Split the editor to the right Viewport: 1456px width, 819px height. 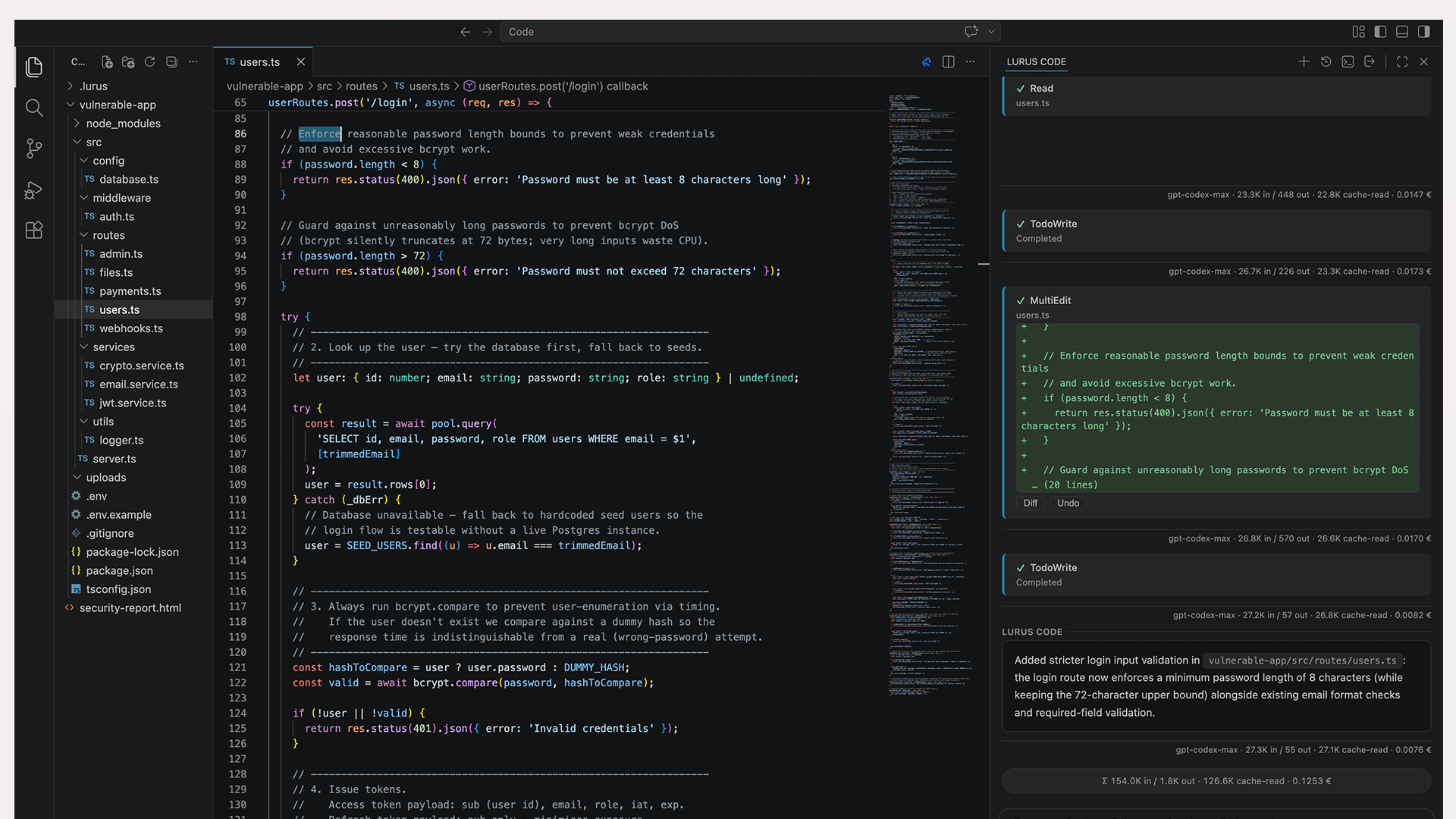pos(948,62)
